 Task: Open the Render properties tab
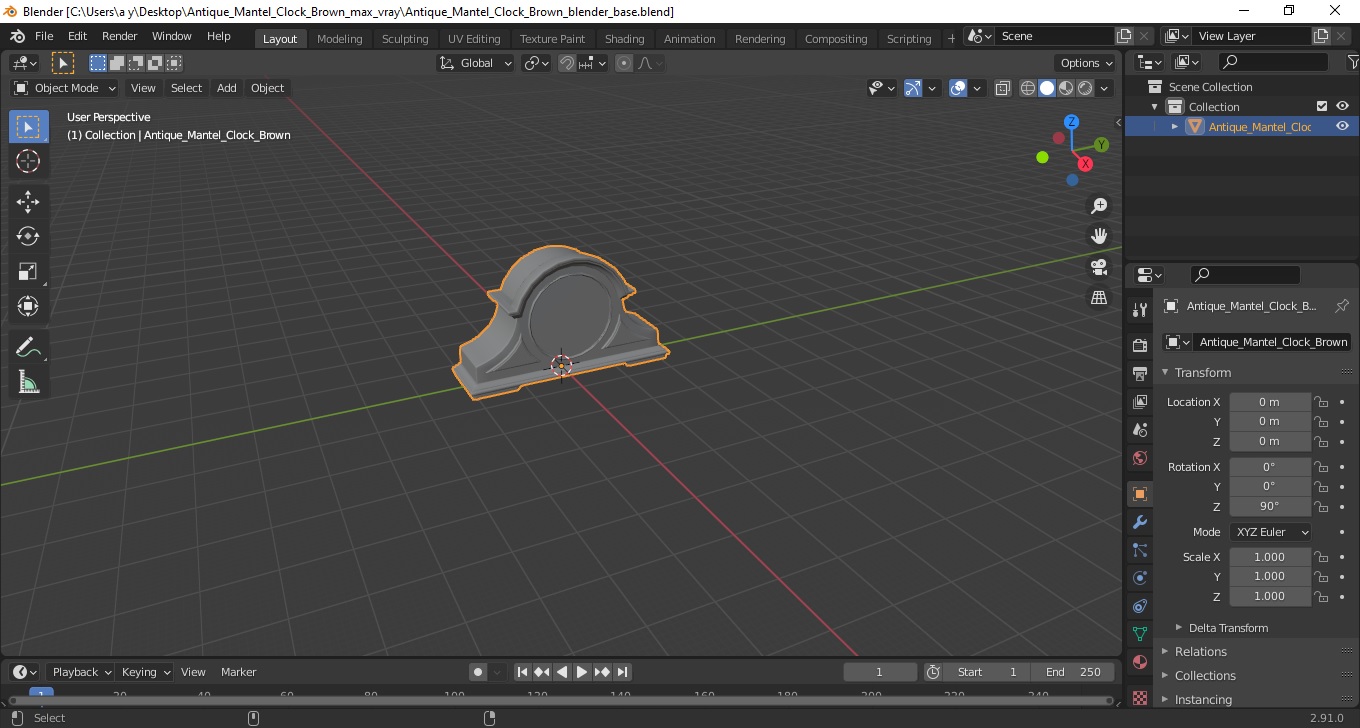(1139, 346)
